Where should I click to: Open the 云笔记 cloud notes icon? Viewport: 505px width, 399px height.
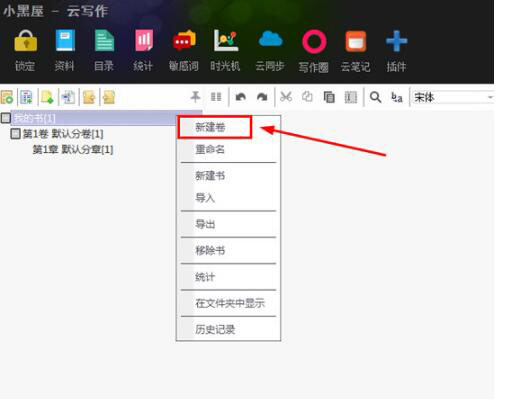coord(356,42)
